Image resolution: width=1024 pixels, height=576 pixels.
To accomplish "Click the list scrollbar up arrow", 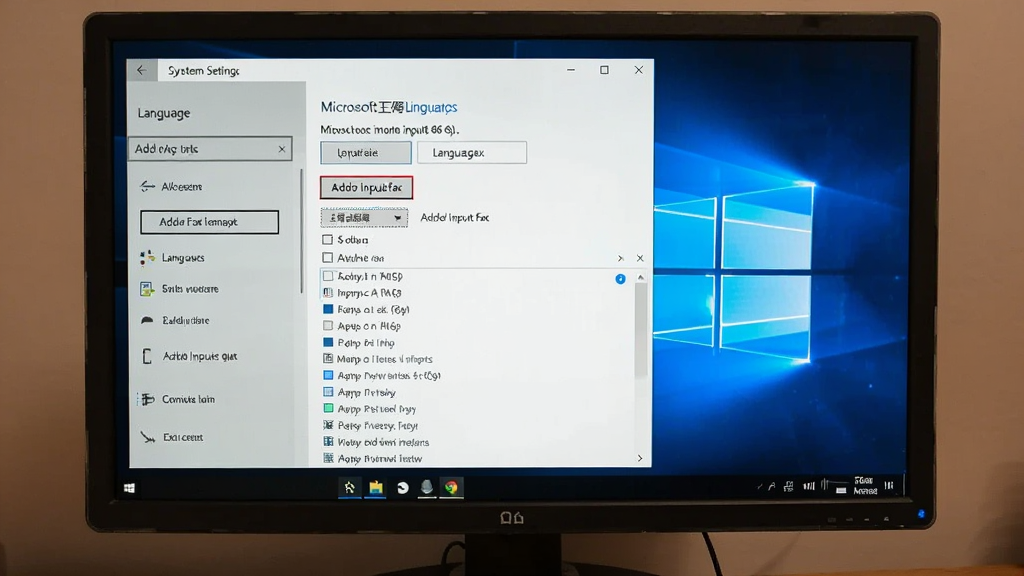I will tap(641, 278).
